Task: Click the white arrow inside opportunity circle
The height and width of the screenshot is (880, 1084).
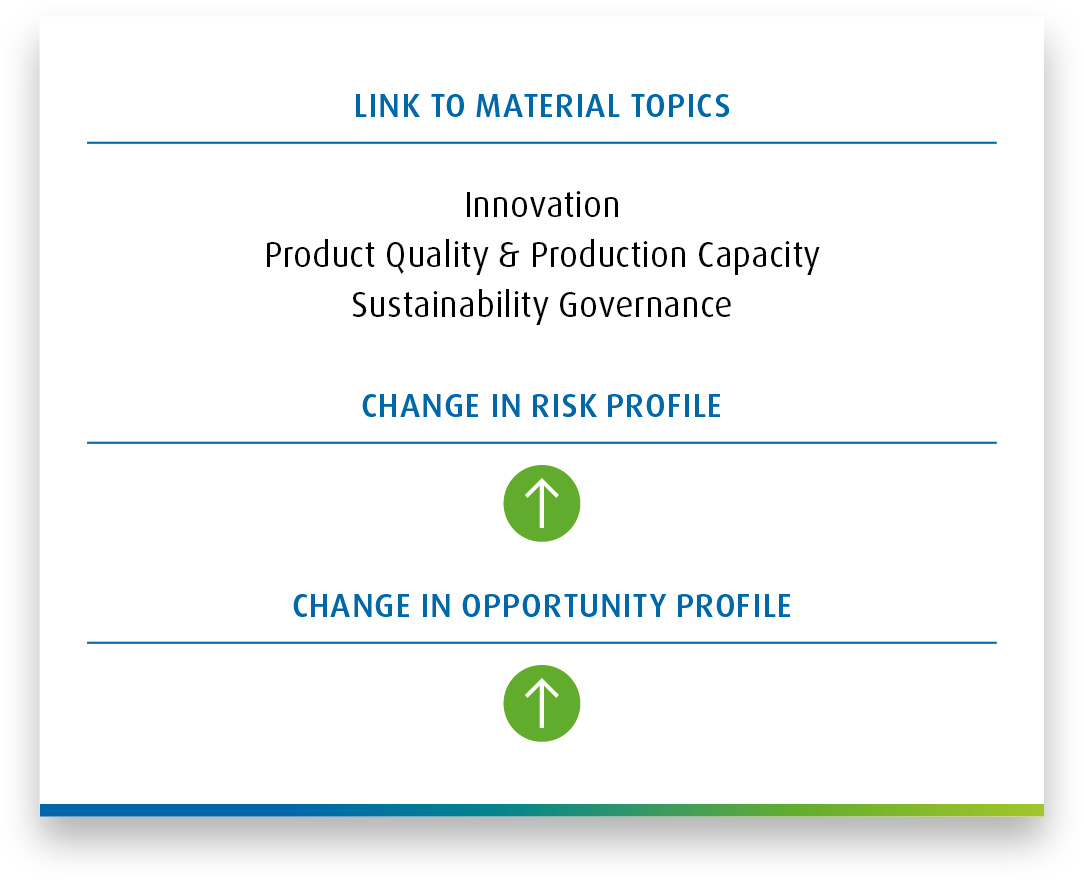Action: (541, 703)
